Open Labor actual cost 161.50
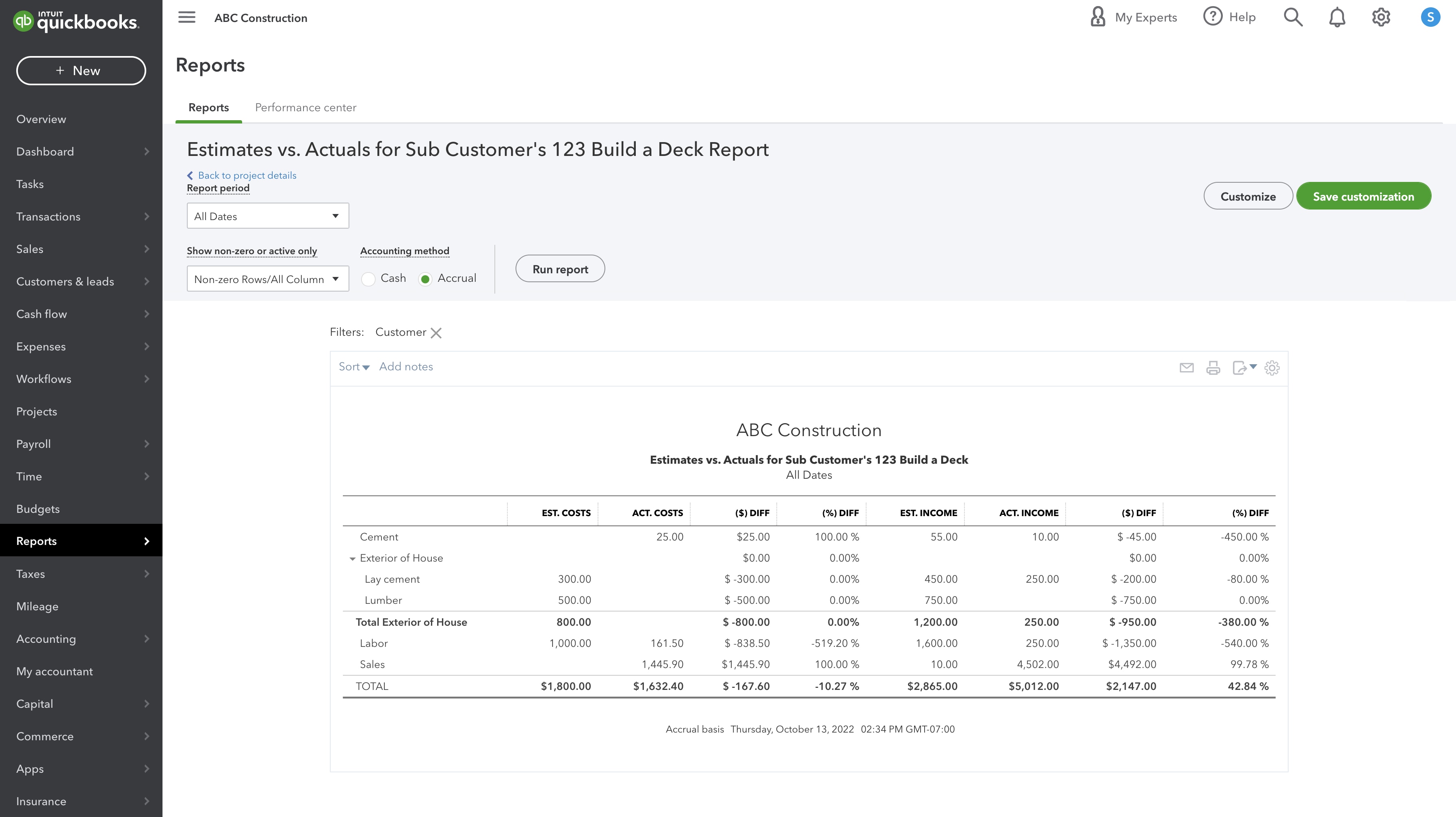The image size is (1456, 817). [x=667, y=644]
